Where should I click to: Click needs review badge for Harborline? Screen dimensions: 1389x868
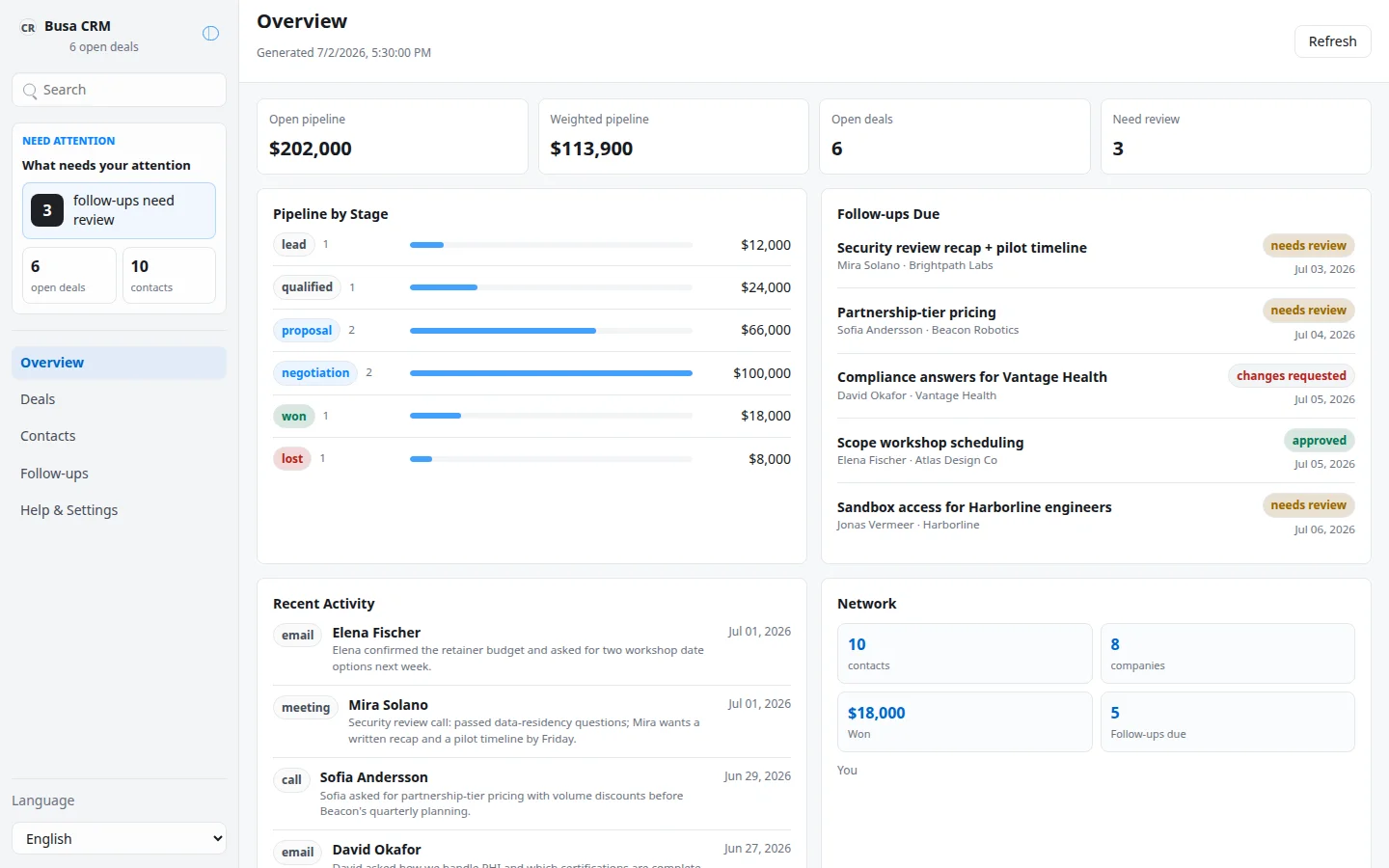coord(1308,505)
